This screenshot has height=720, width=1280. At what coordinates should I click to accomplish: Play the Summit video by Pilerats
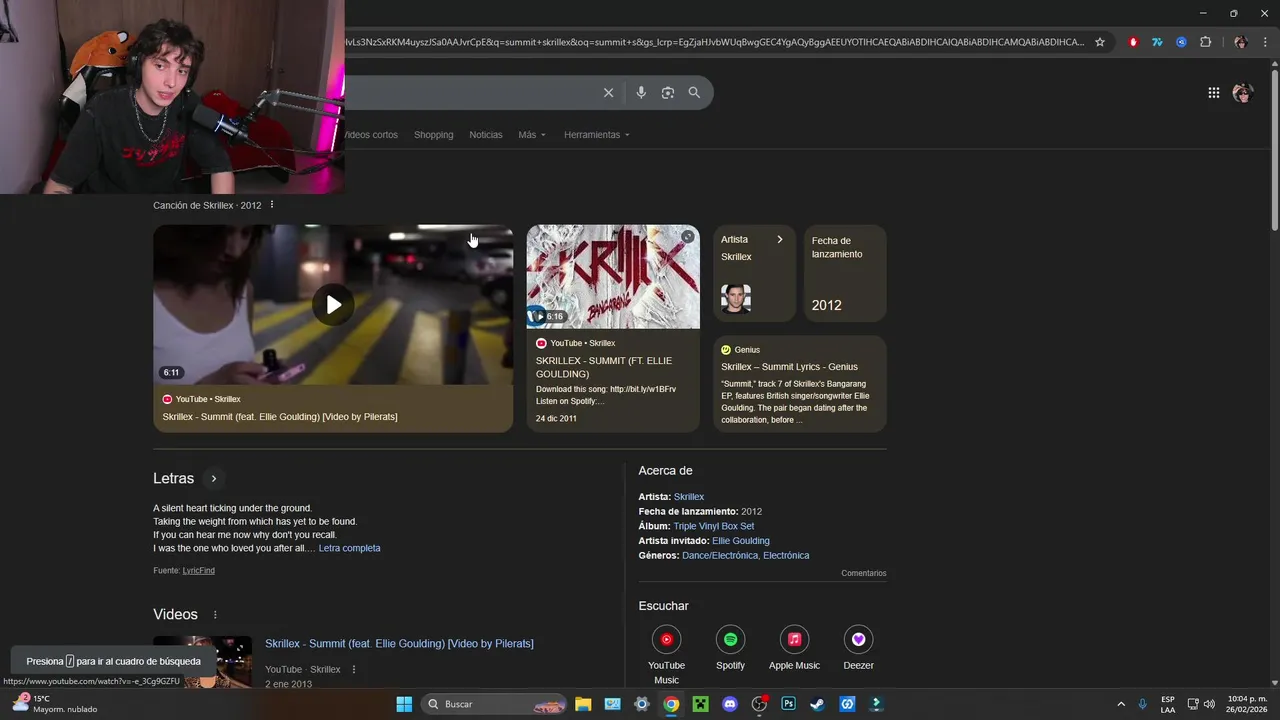[x=333, y=305]
